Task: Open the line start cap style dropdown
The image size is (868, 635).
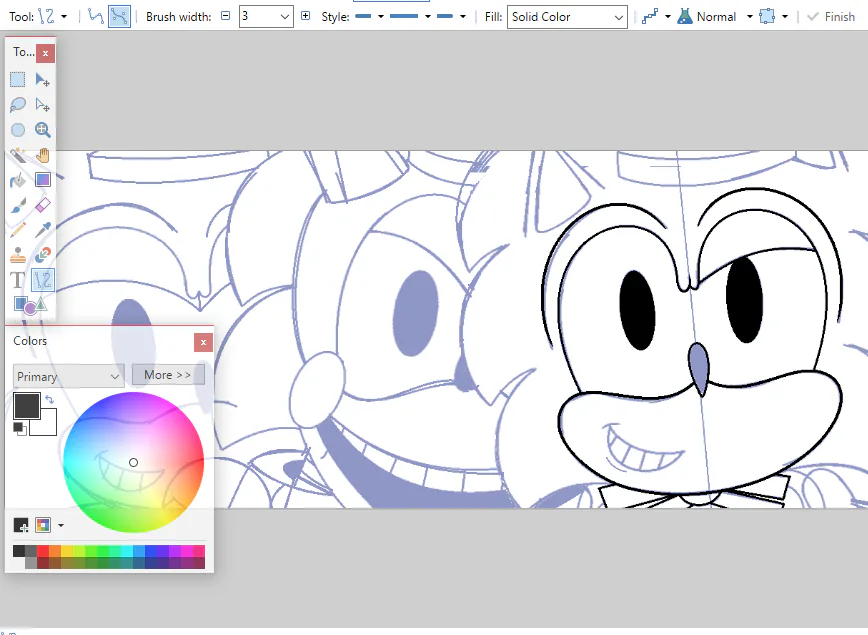Action: tap(381, 17)
